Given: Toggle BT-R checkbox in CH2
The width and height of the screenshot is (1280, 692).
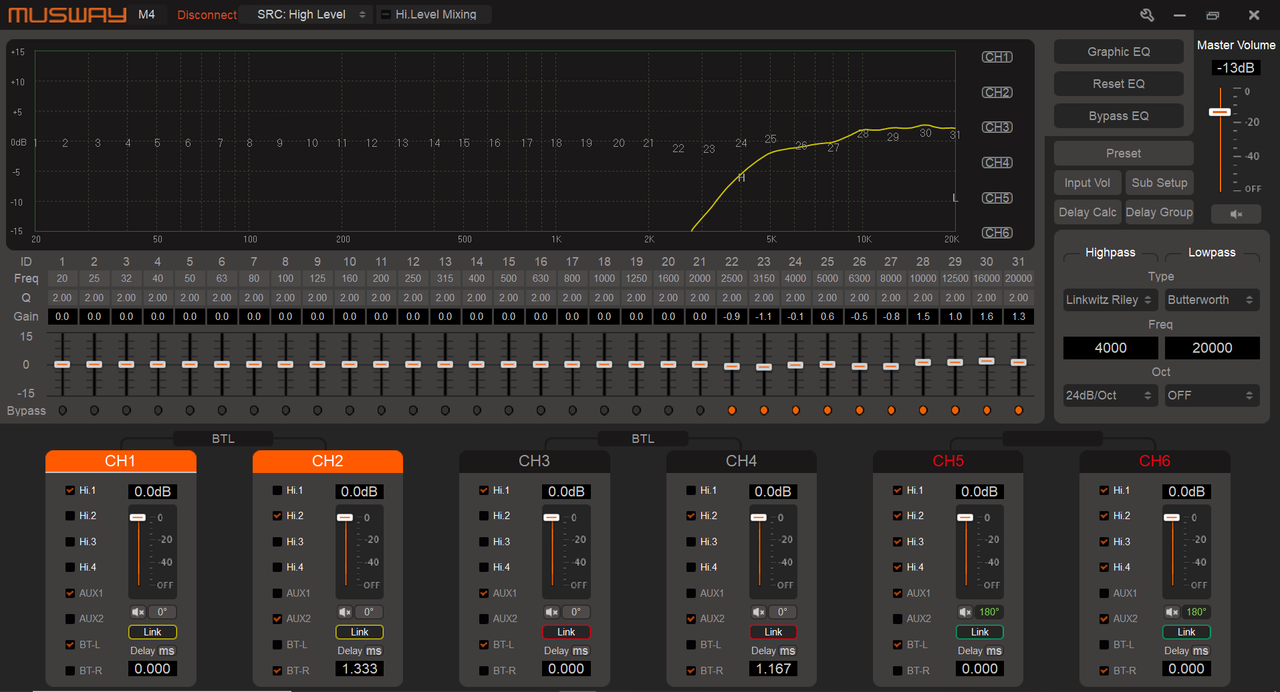Looking at the screenshot, I should 277,670.
